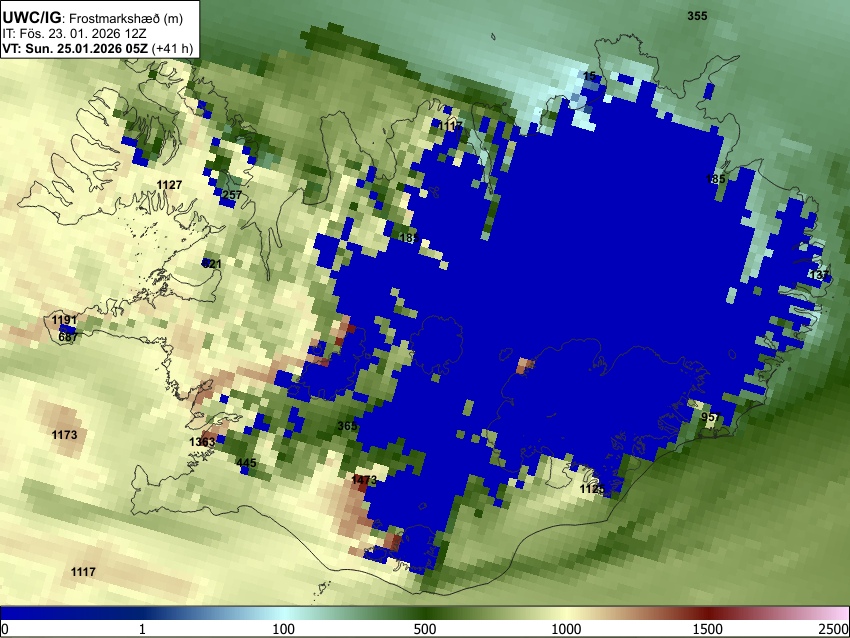Click the Frostmarkshæð (m) label
The height and width of the screenshot is (638, 850).
(x=126, y=18)
